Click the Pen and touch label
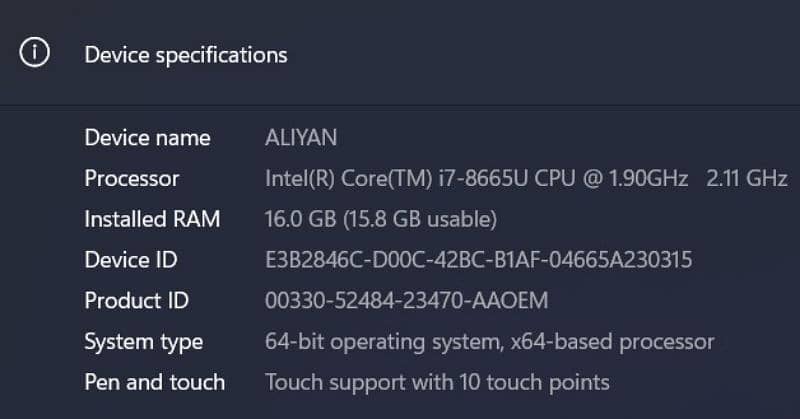Image resolution: width=800 pixels, height=419 pixels. (155, 382)
